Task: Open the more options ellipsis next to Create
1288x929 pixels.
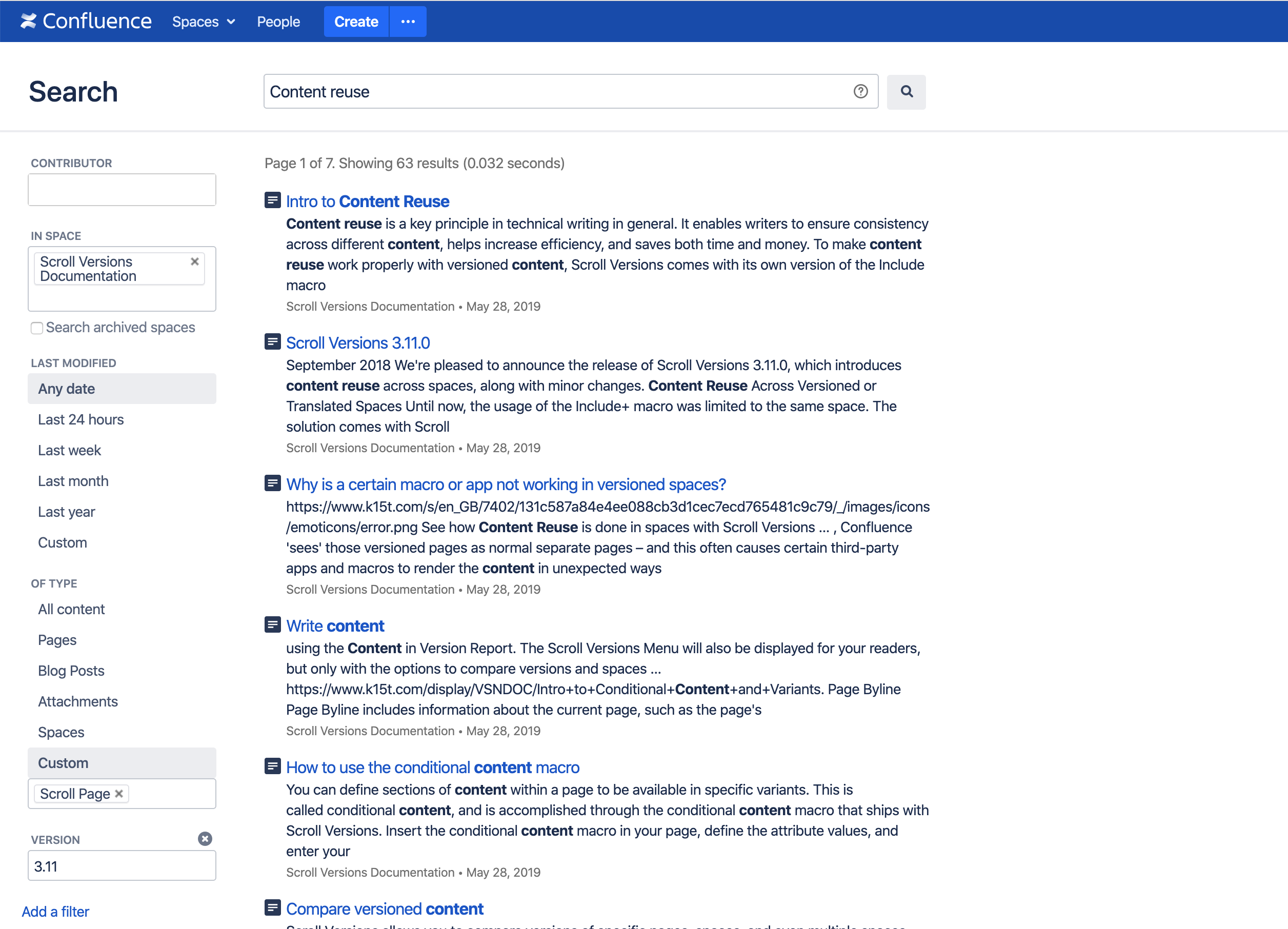Action: coord(408,22)
